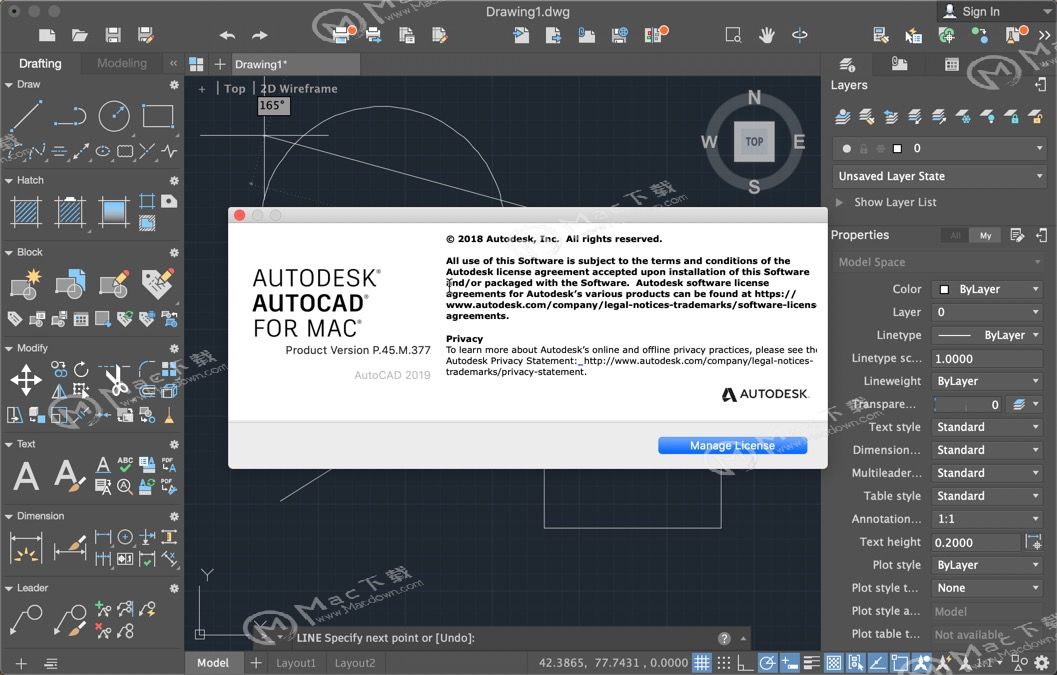Select the Gradient hatch tool

point(113,212)
